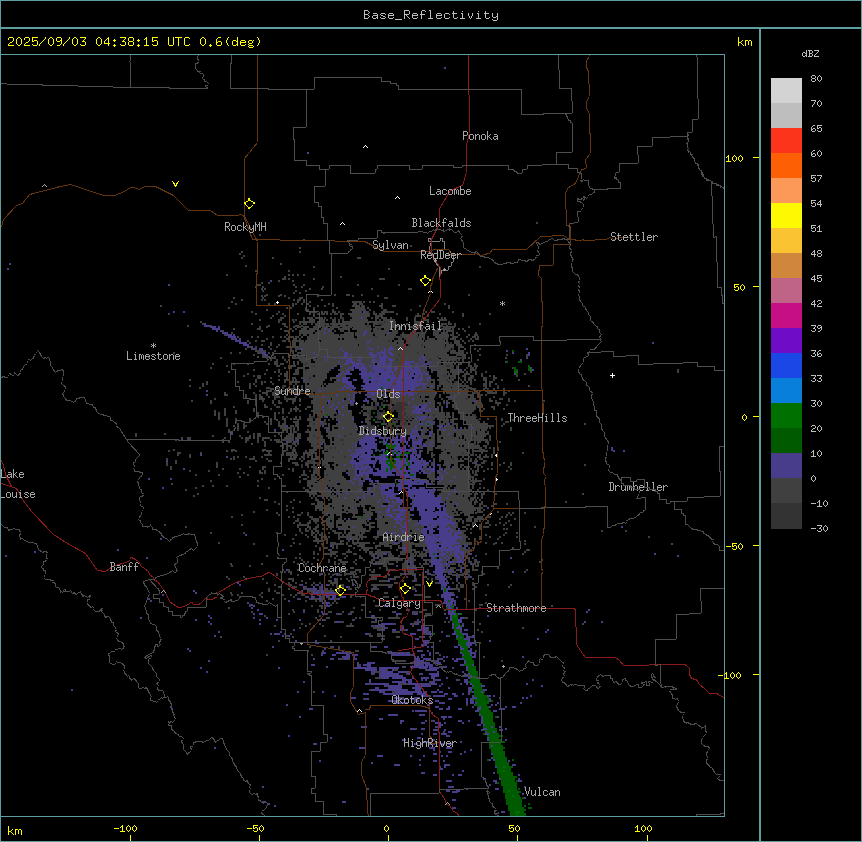Select the bright yellow 51-54 dBZ swatch
This screenshot has height=842, width=862.
786,215
